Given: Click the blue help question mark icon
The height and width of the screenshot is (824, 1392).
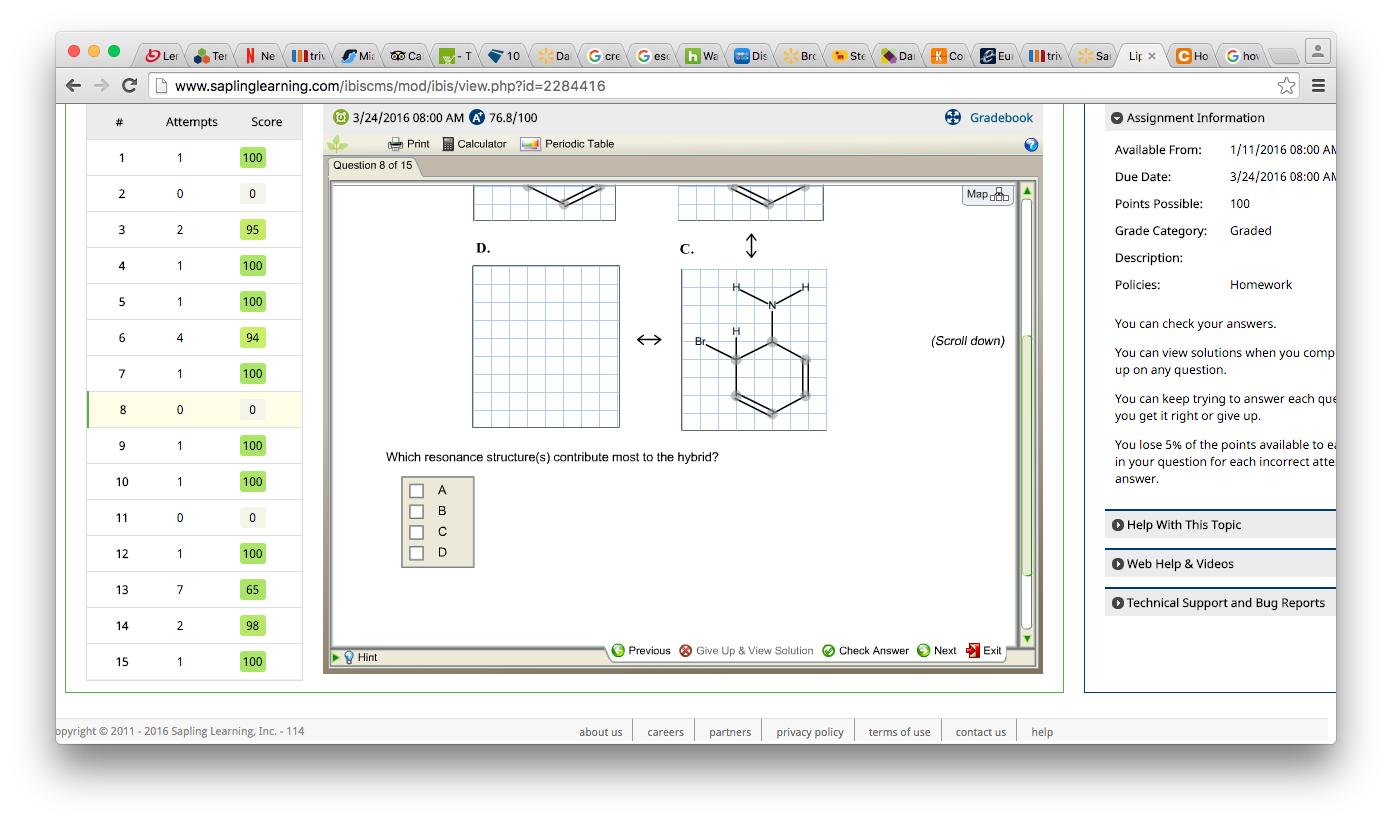Looking at the screenshot, I should coord(1031,145).
